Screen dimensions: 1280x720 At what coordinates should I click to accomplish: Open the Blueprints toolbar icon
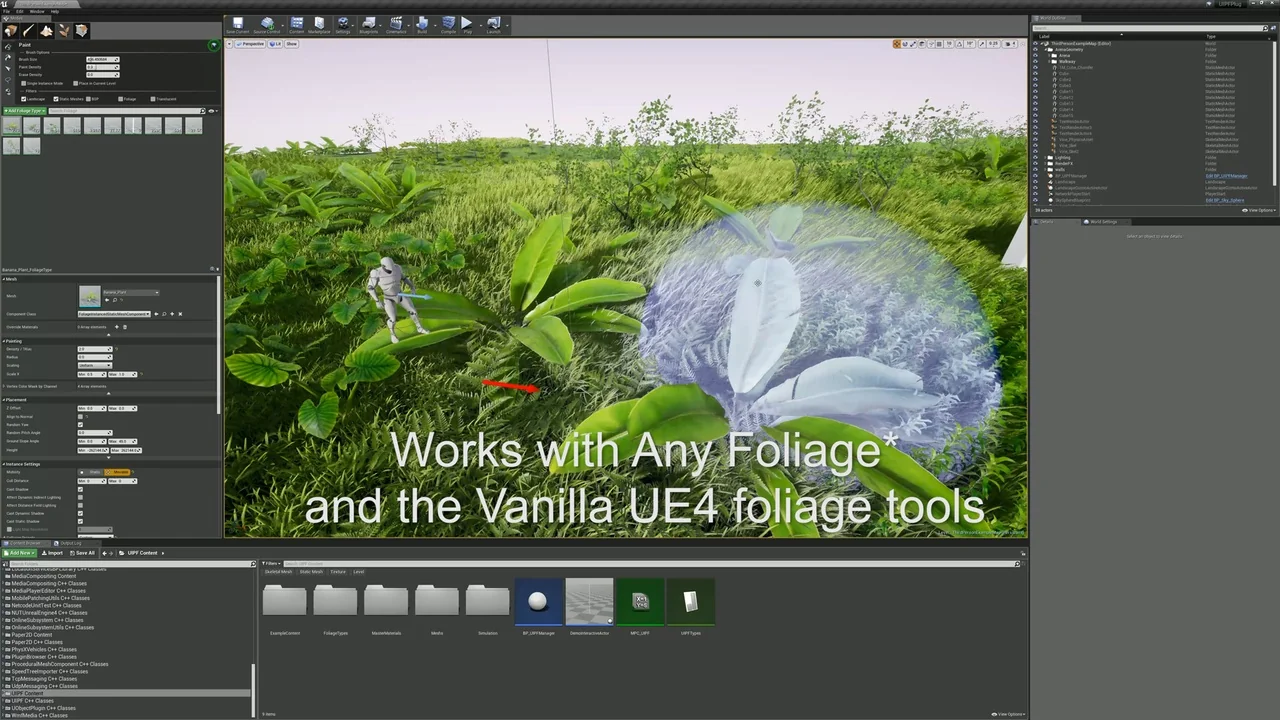(x=369, y=24)
